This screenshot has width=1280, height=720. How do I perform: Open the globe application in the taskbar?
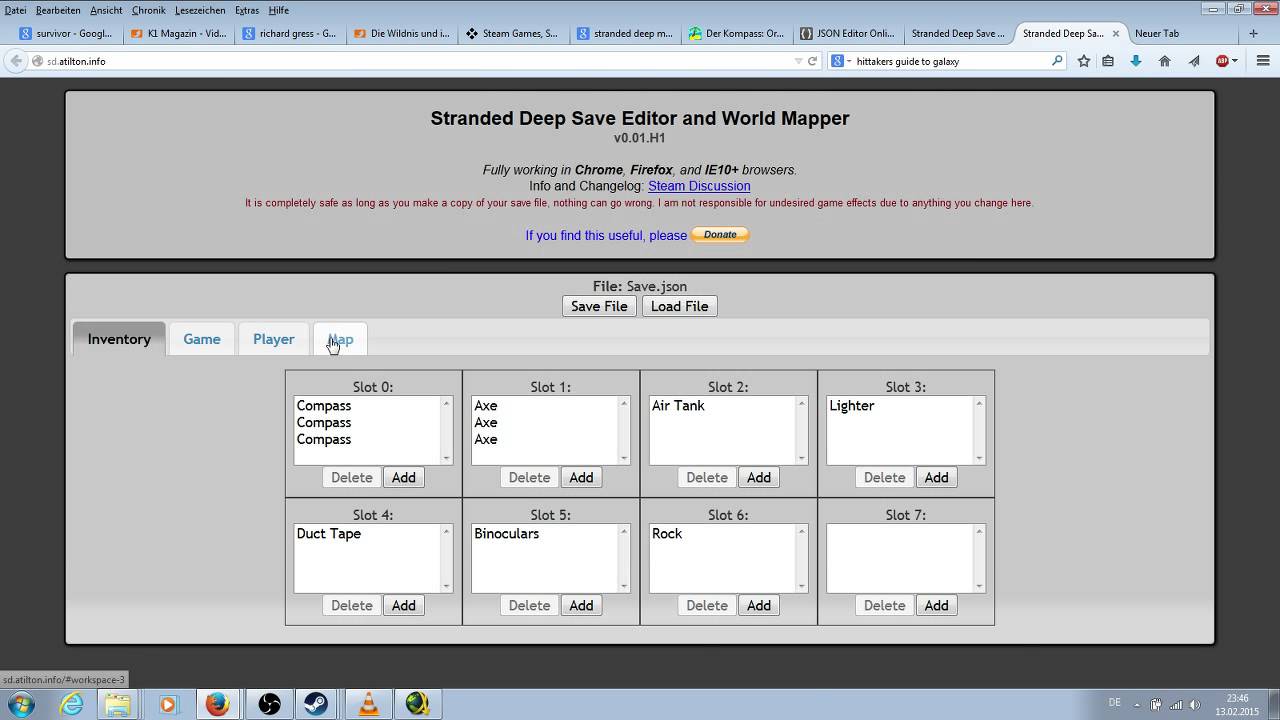tap(418, 704)
